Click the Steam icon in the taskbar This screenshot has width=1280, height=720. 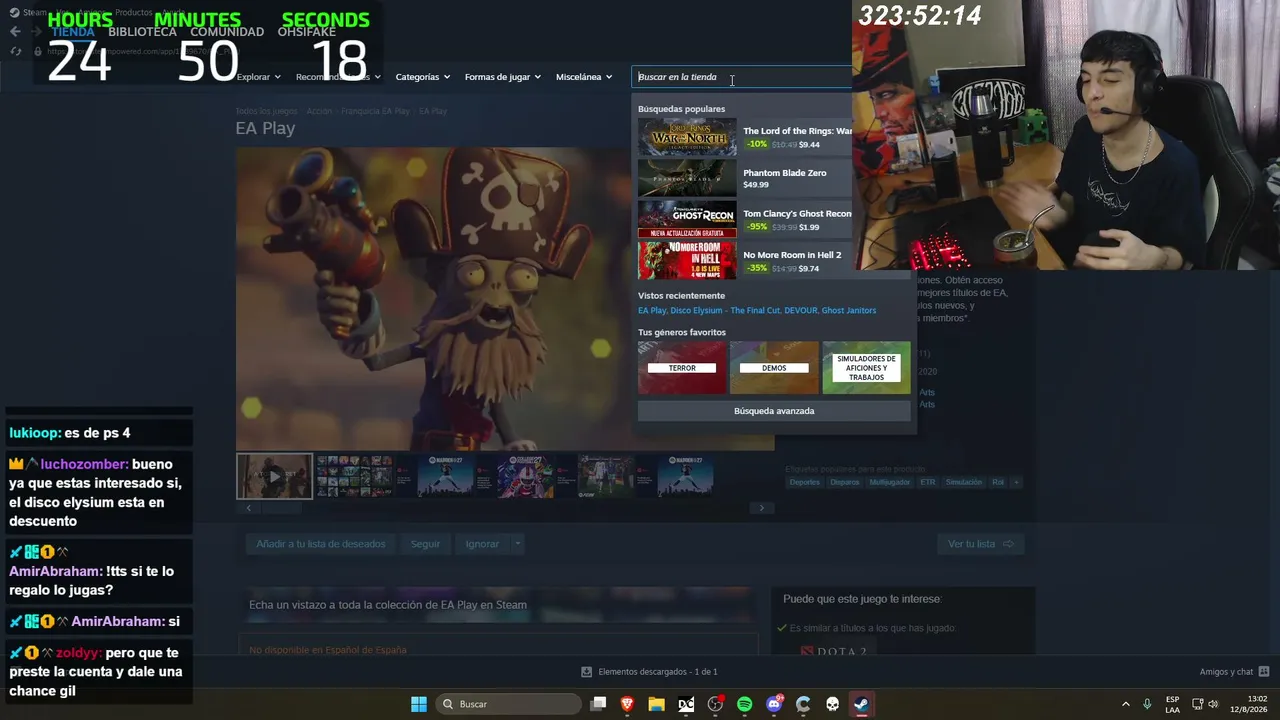(x=861, y=704)
